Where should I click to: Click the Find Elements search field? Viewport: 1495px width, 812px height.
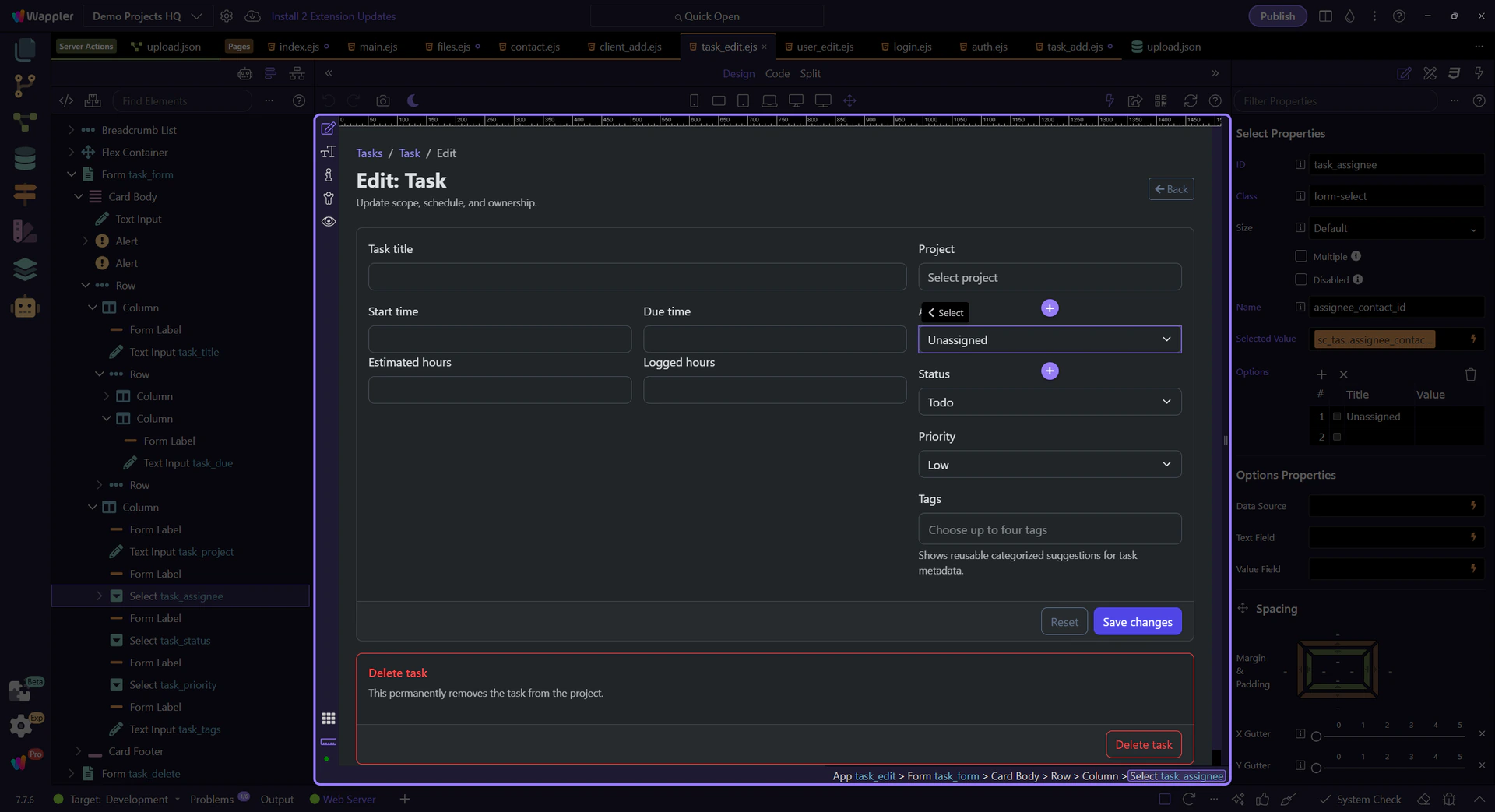coord(183,100)
